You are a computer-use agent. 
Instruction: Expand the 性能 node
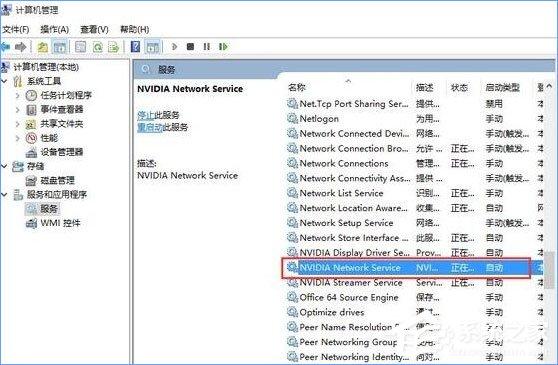pos(18,138)
